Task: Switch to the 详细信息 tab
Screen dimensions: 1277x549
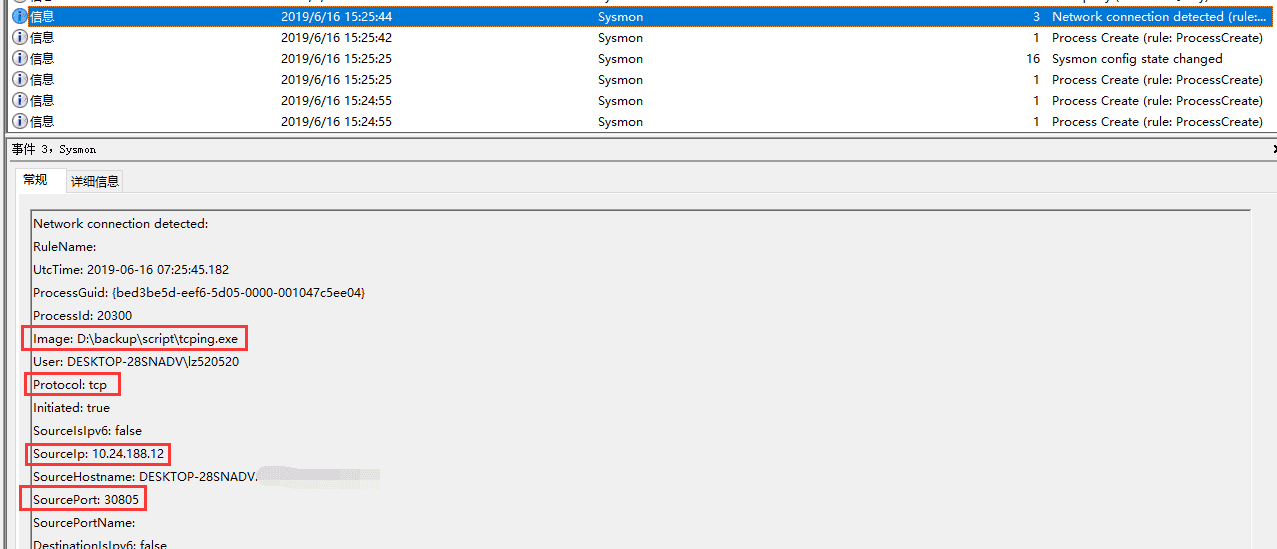Action: 95,181
